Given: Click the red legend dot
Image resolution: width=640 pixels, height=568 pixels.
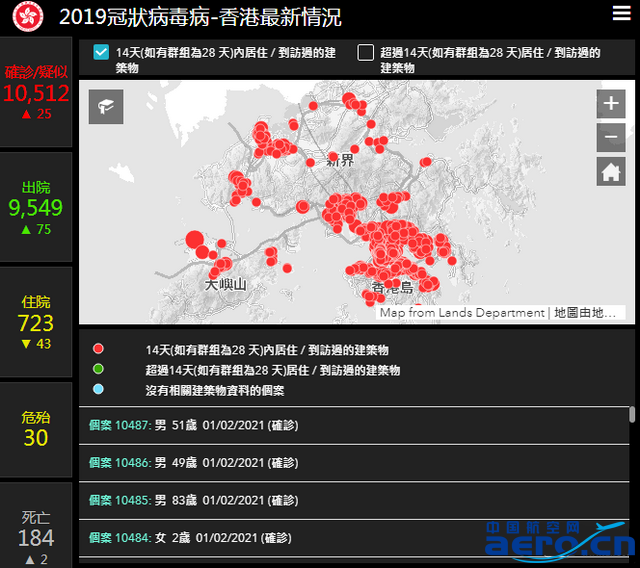Looking at the screenshot, I should point(98,349).
